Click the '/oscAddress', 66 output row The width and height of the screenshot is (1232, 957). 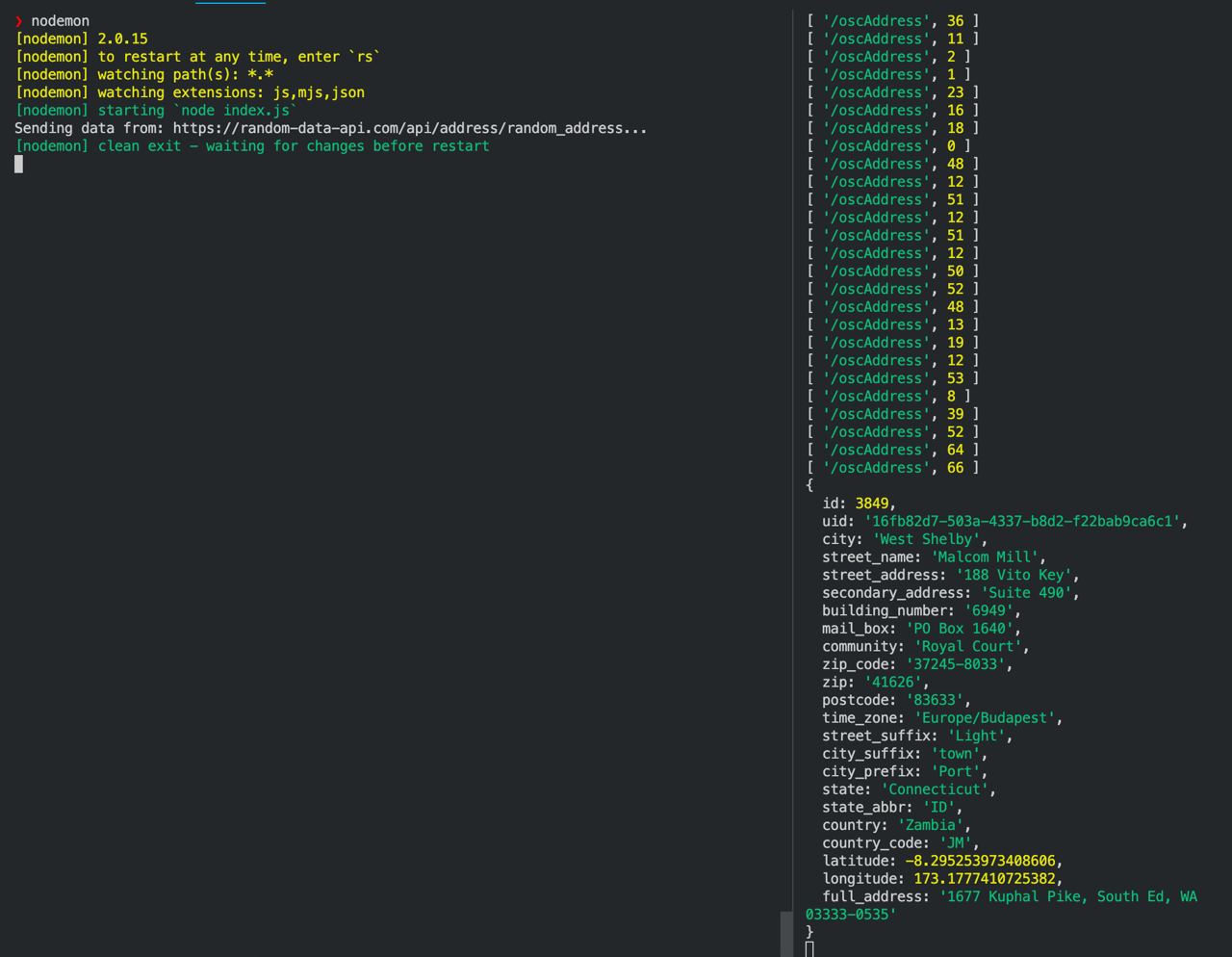(x=892, y=468)
